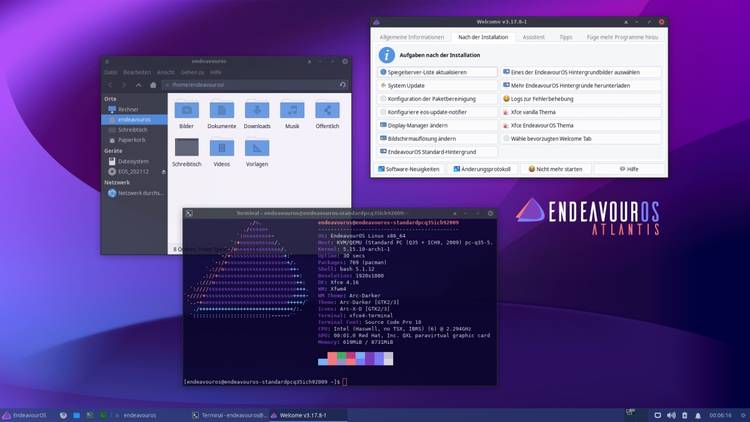The width and height of the screenshot is (750, 422).
Task: Click Hilfe button in Welcome footer
Action: pyautogui.click(x=629, y=169)
